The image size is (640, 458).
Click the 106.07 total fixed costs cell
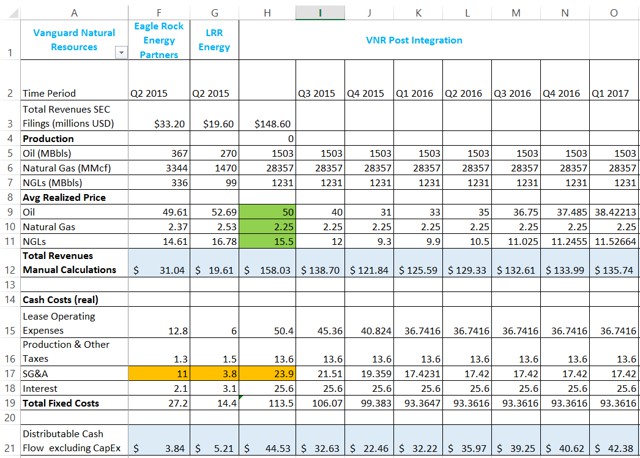[x=320, y=403]
